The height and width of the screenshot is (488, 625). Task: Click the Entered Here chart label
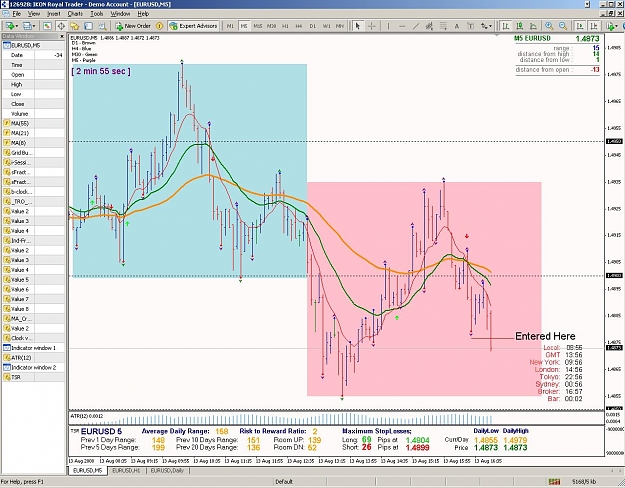point(545,336)
